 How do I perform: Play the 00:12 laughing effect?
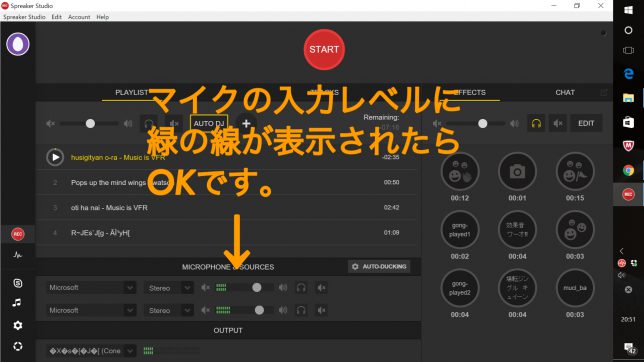coord(460,172)
